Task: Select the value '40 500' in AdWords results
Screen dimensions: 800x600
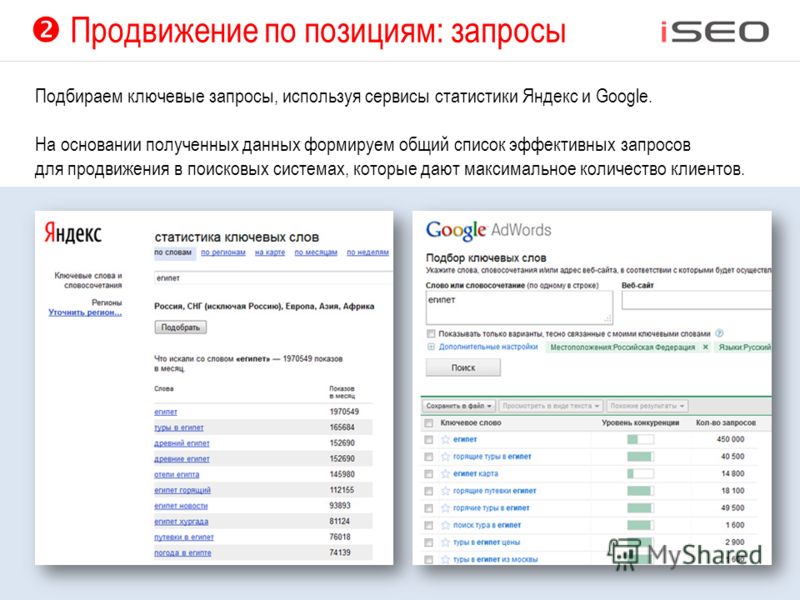Action: point(733,457)
